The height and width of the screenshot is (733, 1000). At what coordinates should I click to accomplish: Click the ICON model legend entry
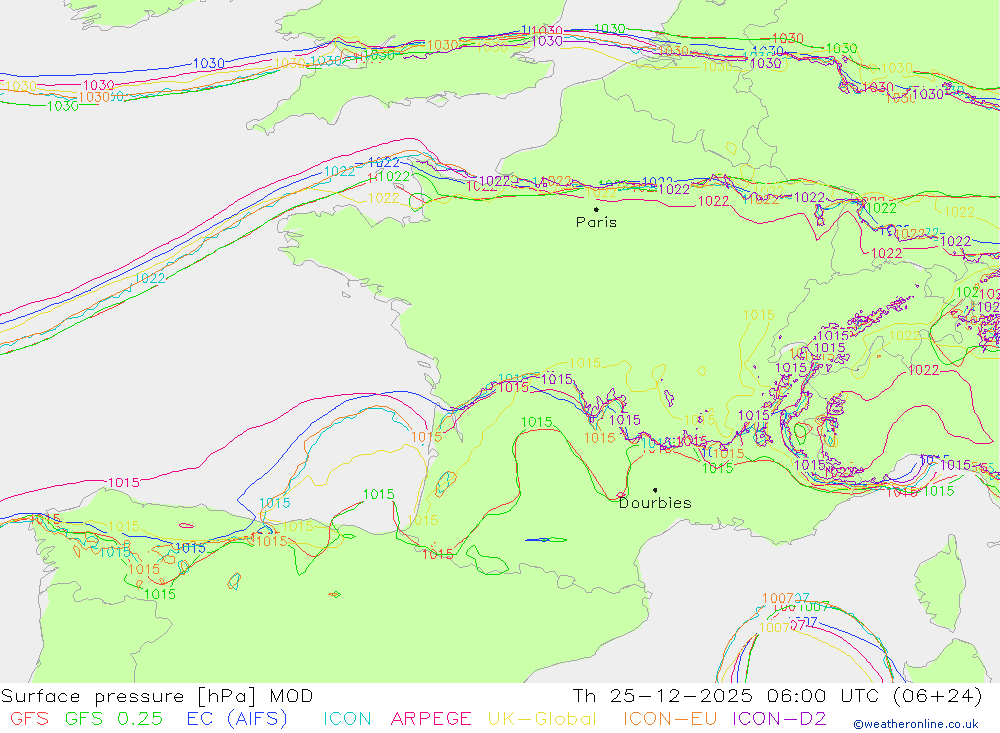pos(347,719)
